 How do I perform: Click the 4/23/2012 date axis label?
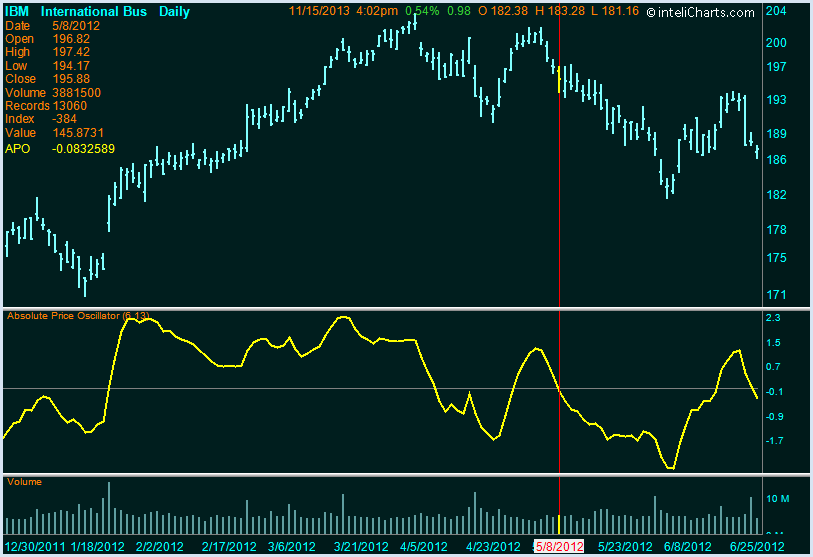[493, 547]
